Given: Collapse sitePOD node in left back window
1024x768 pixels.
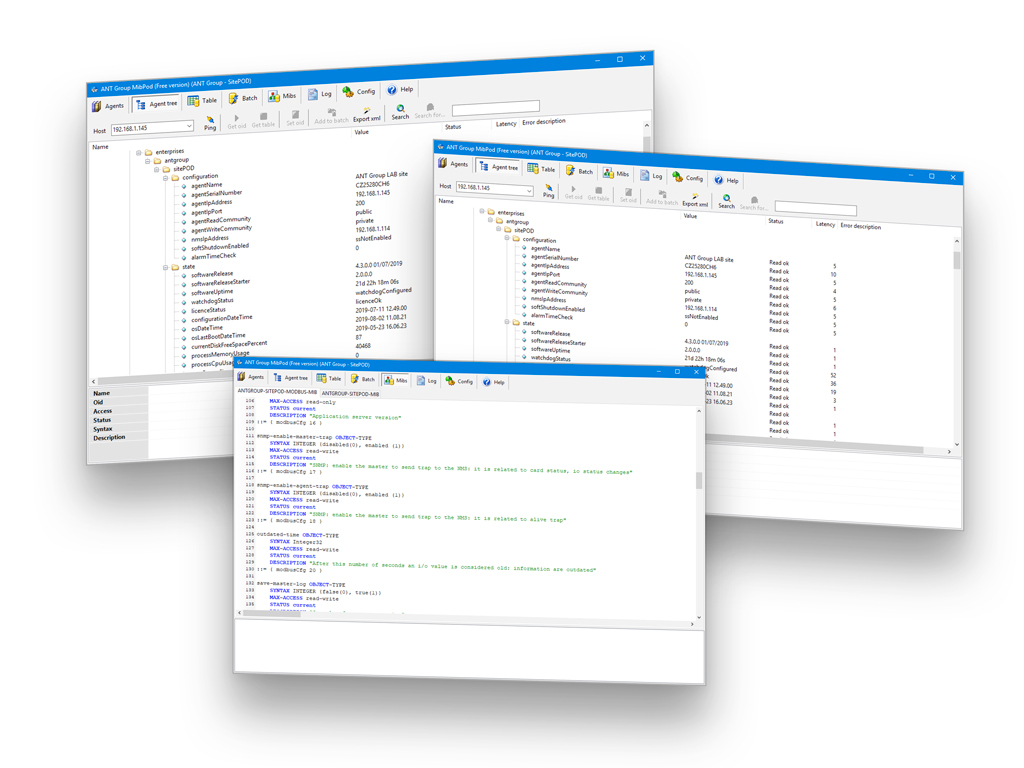Looking at the screenshot, I should 157,170.
